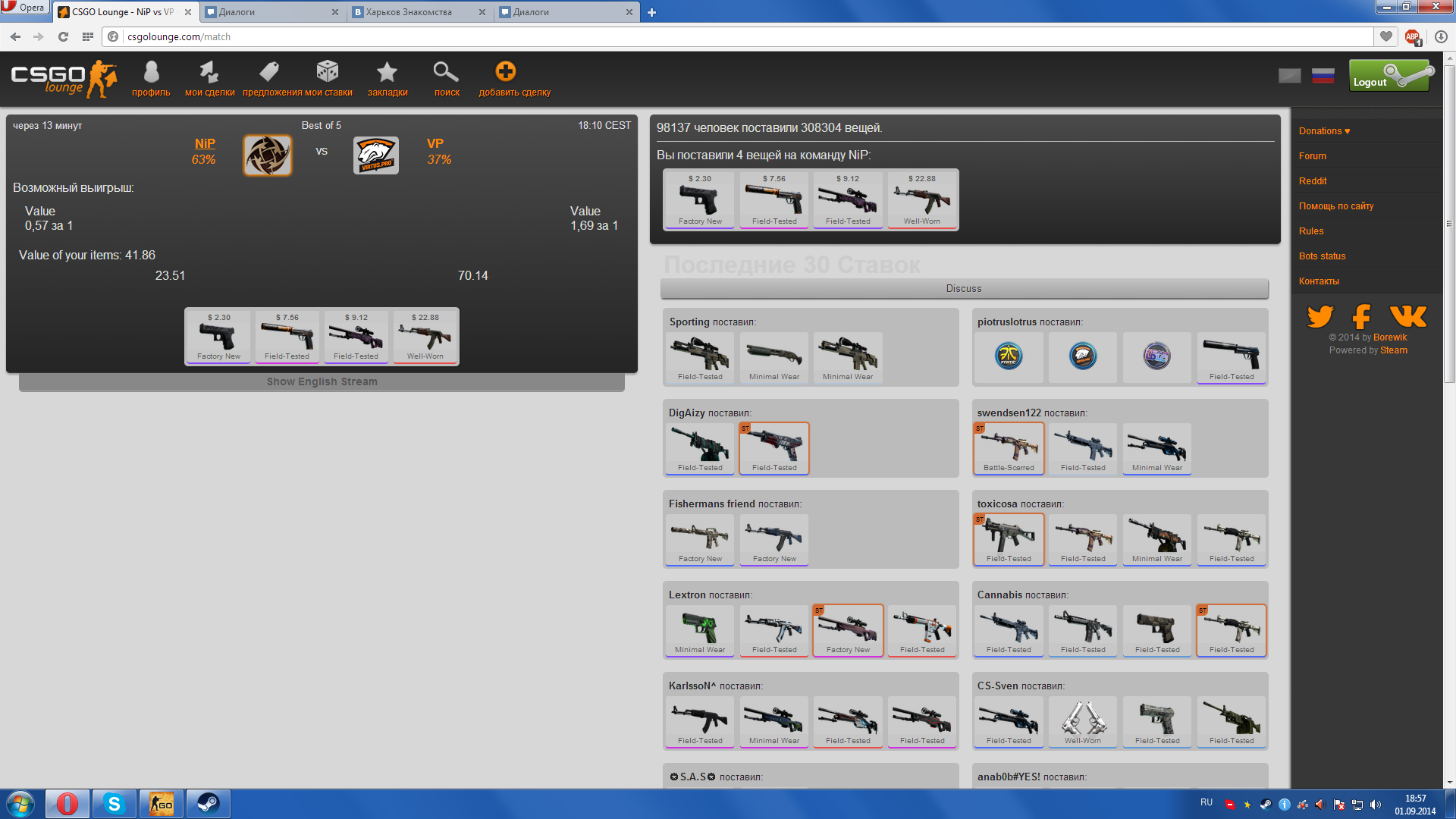Click Fnatic sticker in piotruslotrus bet
This screenshot has width=1456, height=819.
[x=1009, y=356]
